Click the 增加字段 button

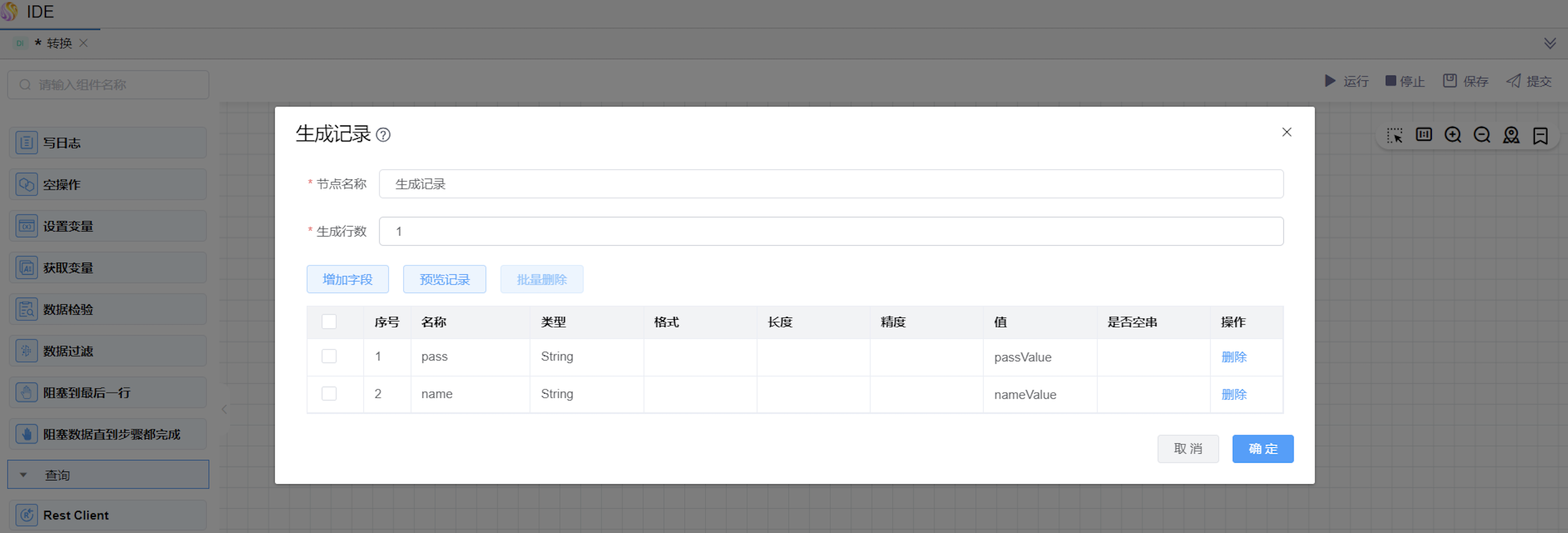pos(347,279)
